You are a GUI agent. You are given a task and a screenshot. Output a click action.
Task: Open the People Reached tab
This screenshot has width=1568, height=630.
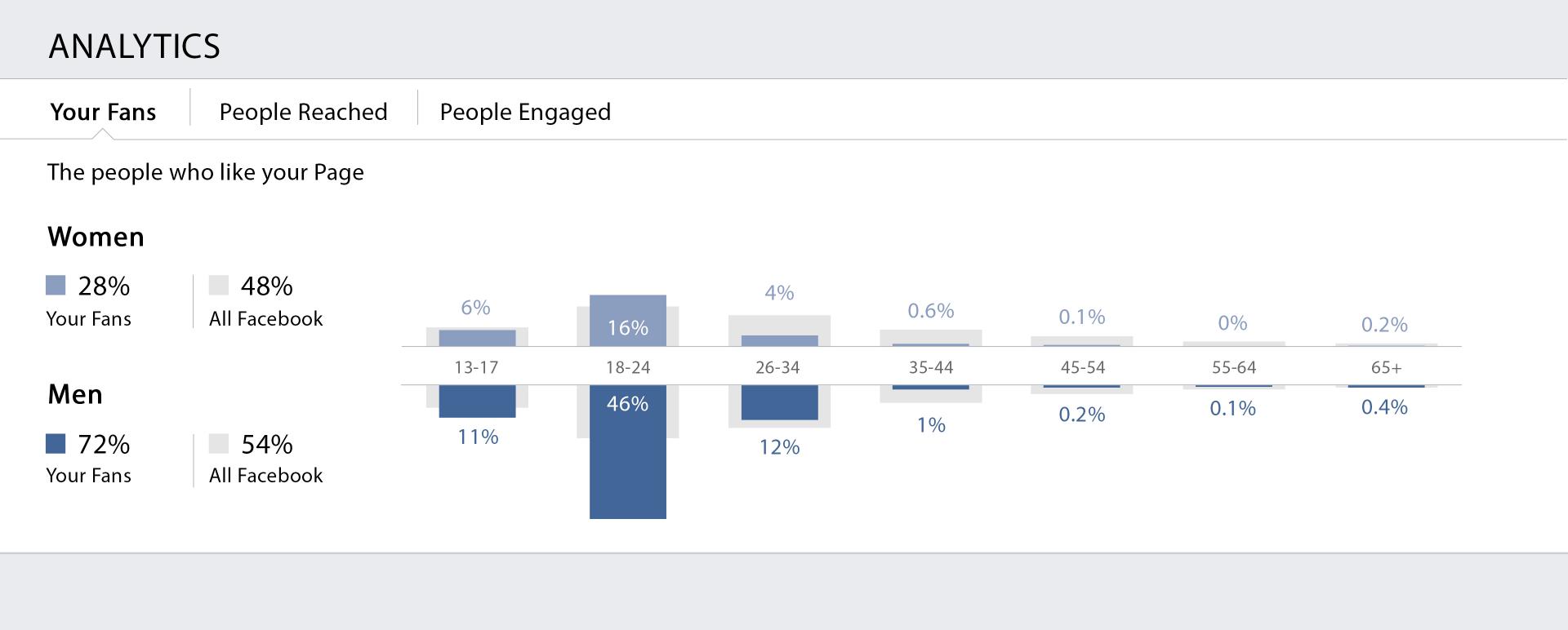(x=303, y=112)
